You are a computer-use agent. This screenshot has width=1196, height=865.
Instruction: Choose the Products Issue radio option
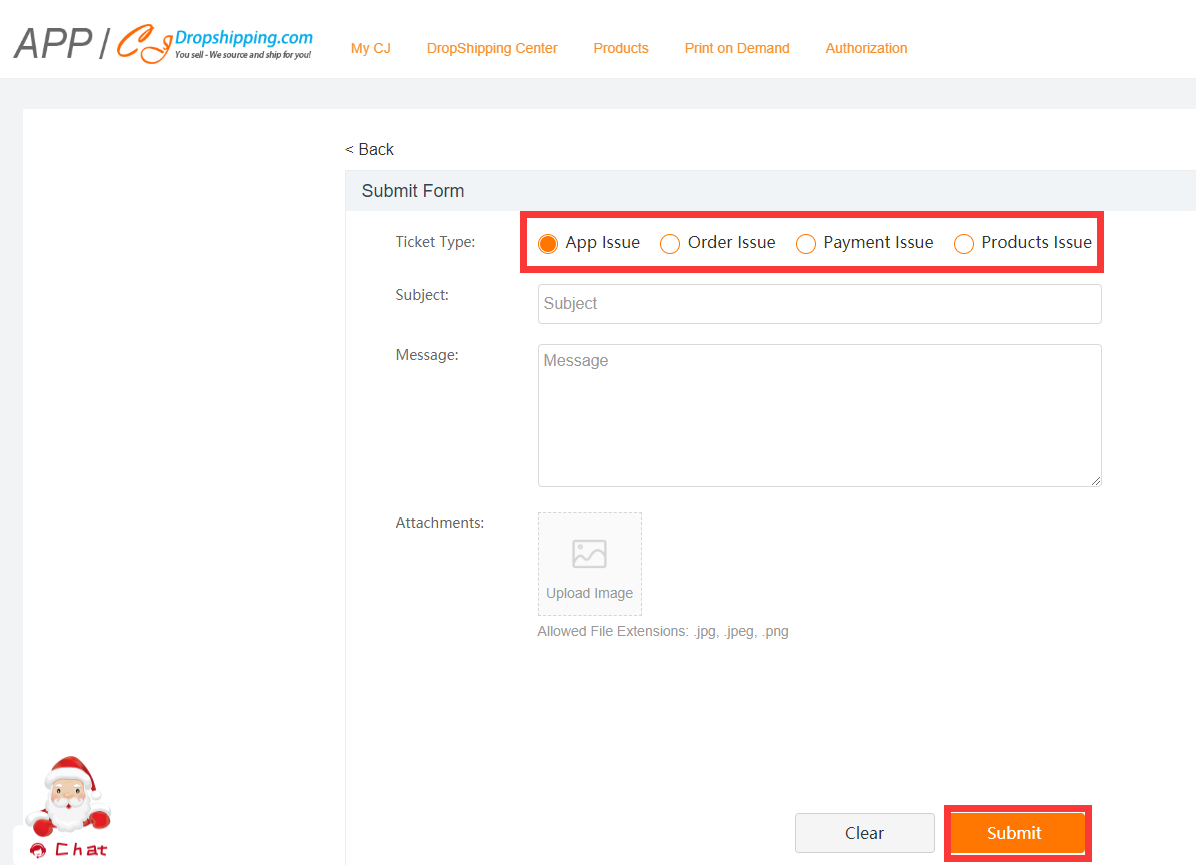tap(963, 243)
